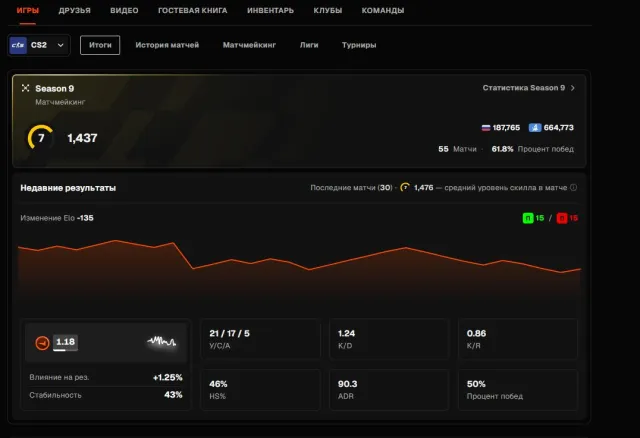Open the Матчмейкинг section
This screenshot has height=438, width=640.
click(249, 45)
